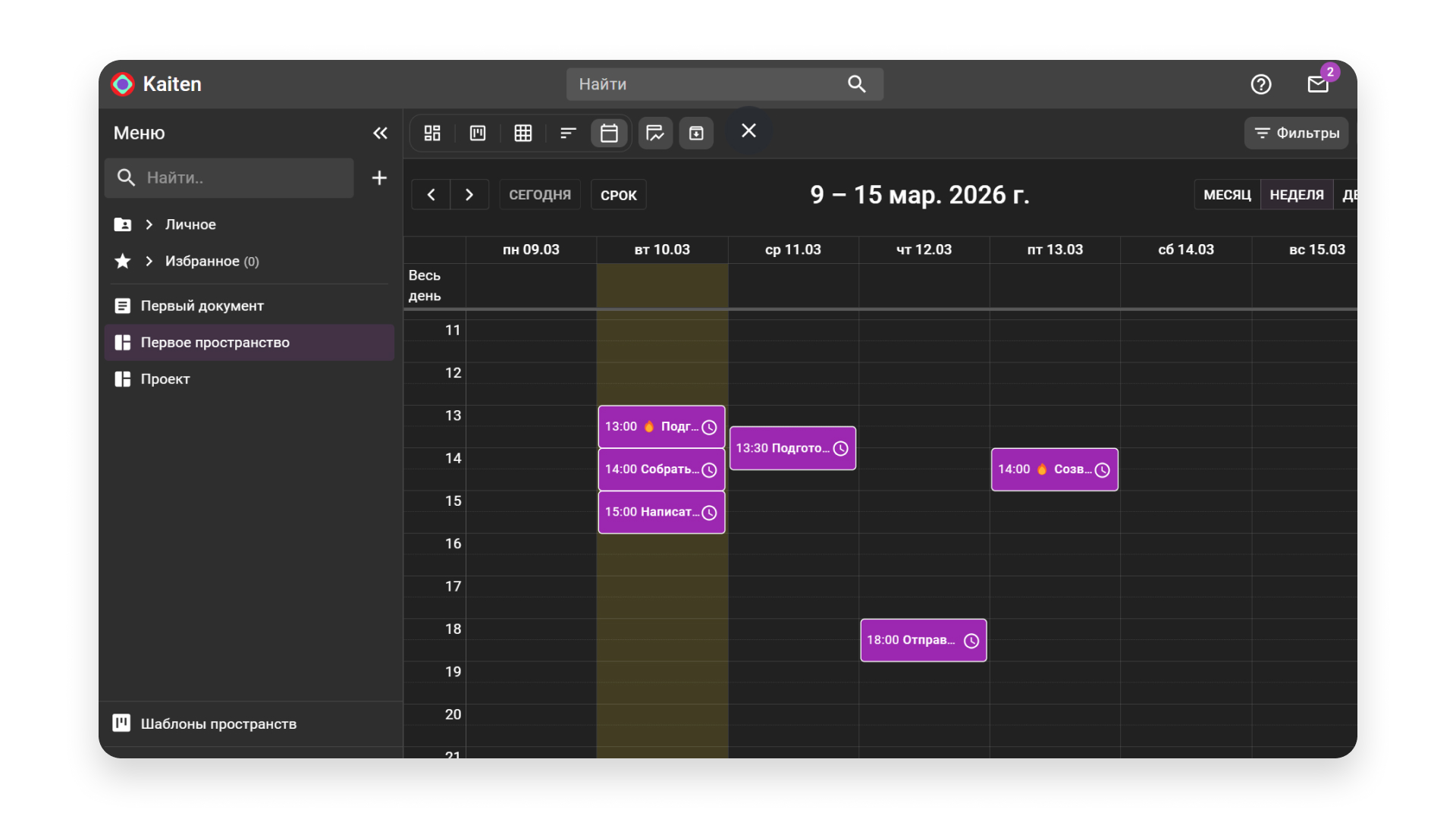
Task: Click clock icon on 14:00 Созв event
Action: coord(1102,470)
